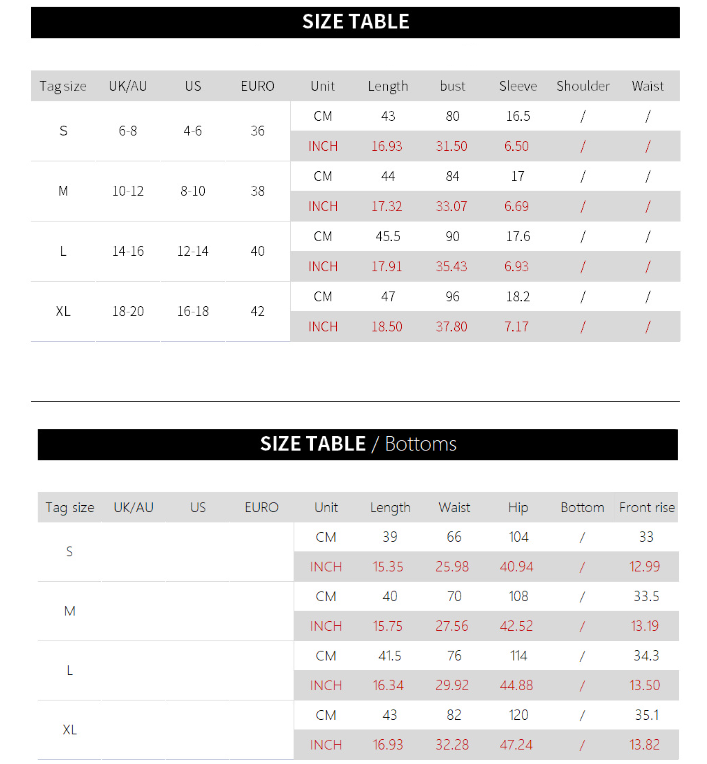This screenshot has width=707, height=764.
Task: Select the 13.82 inch front rise value
Action: point(645,745)
